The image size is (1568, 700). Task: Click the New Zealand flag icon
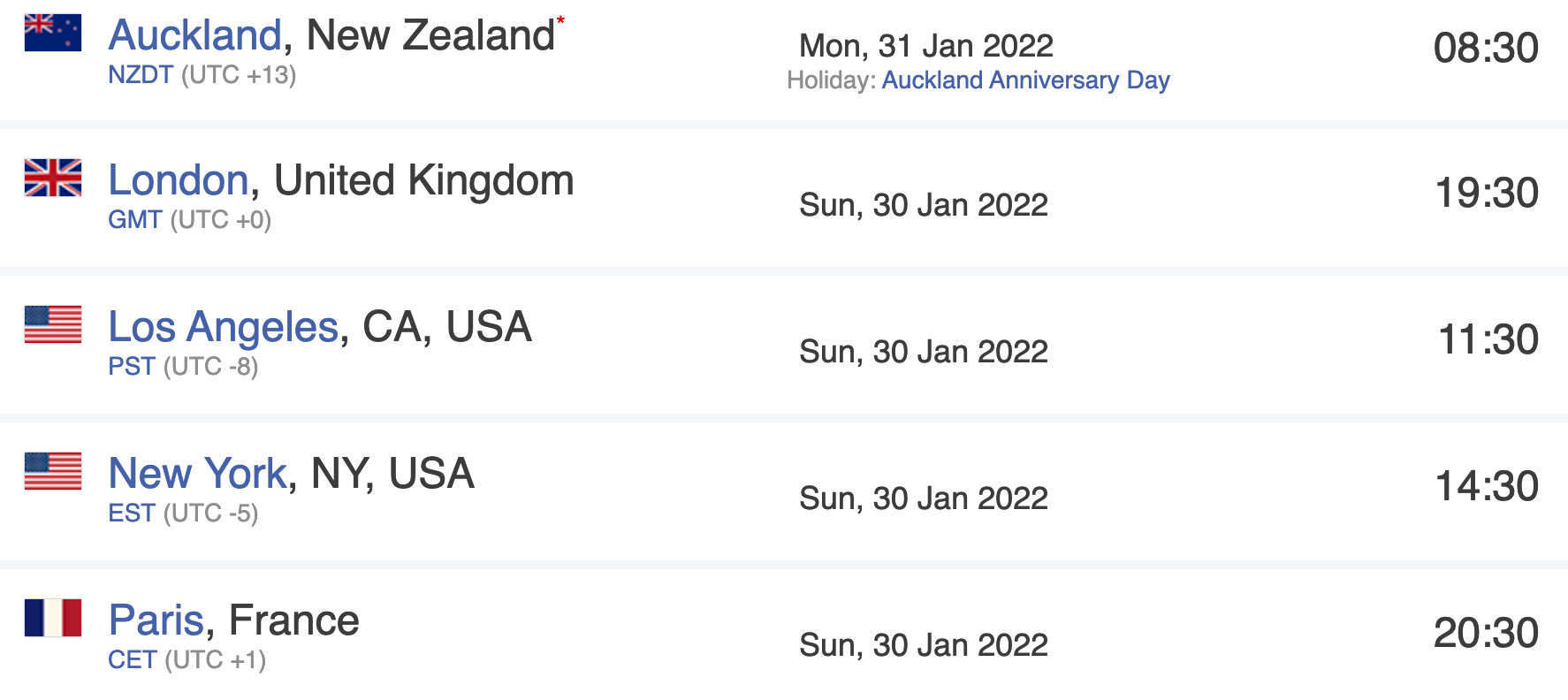[x=53, y=33]
